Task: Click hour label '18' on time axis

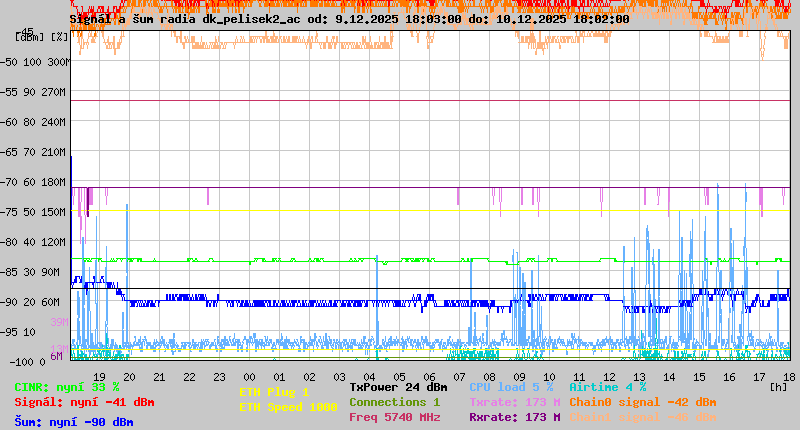Action: (789, 377)
